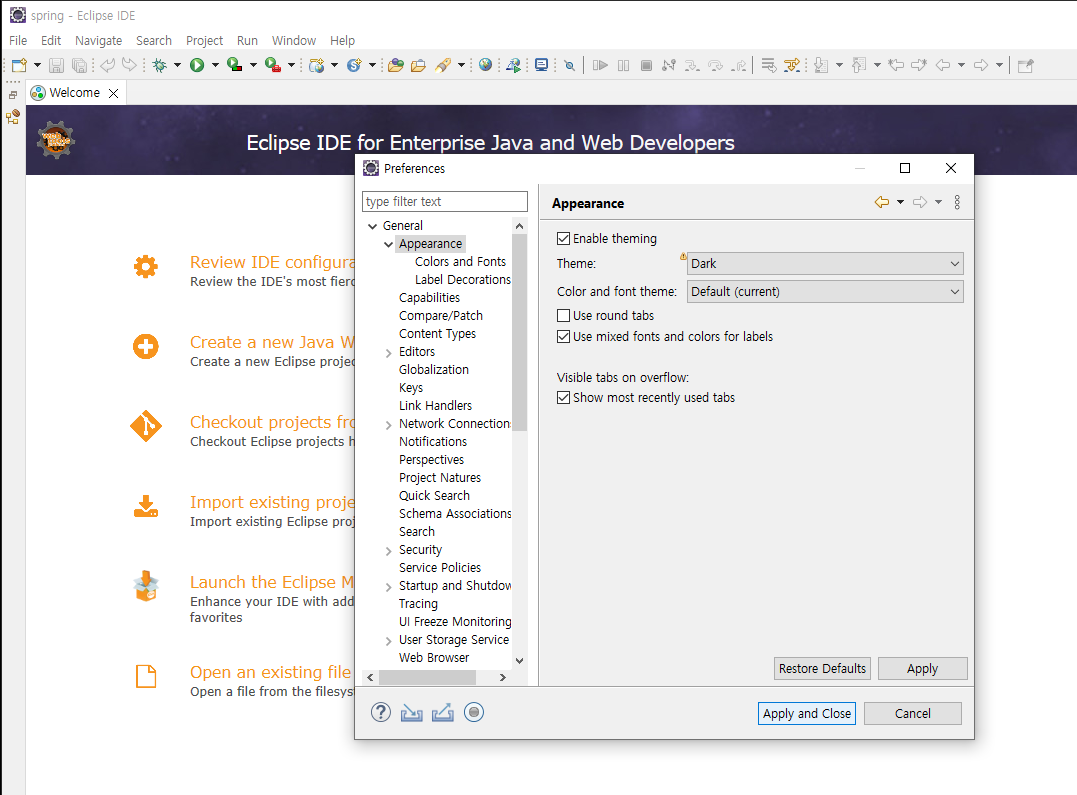
Task: Open the Navigate menu
Action: (98, 41)
